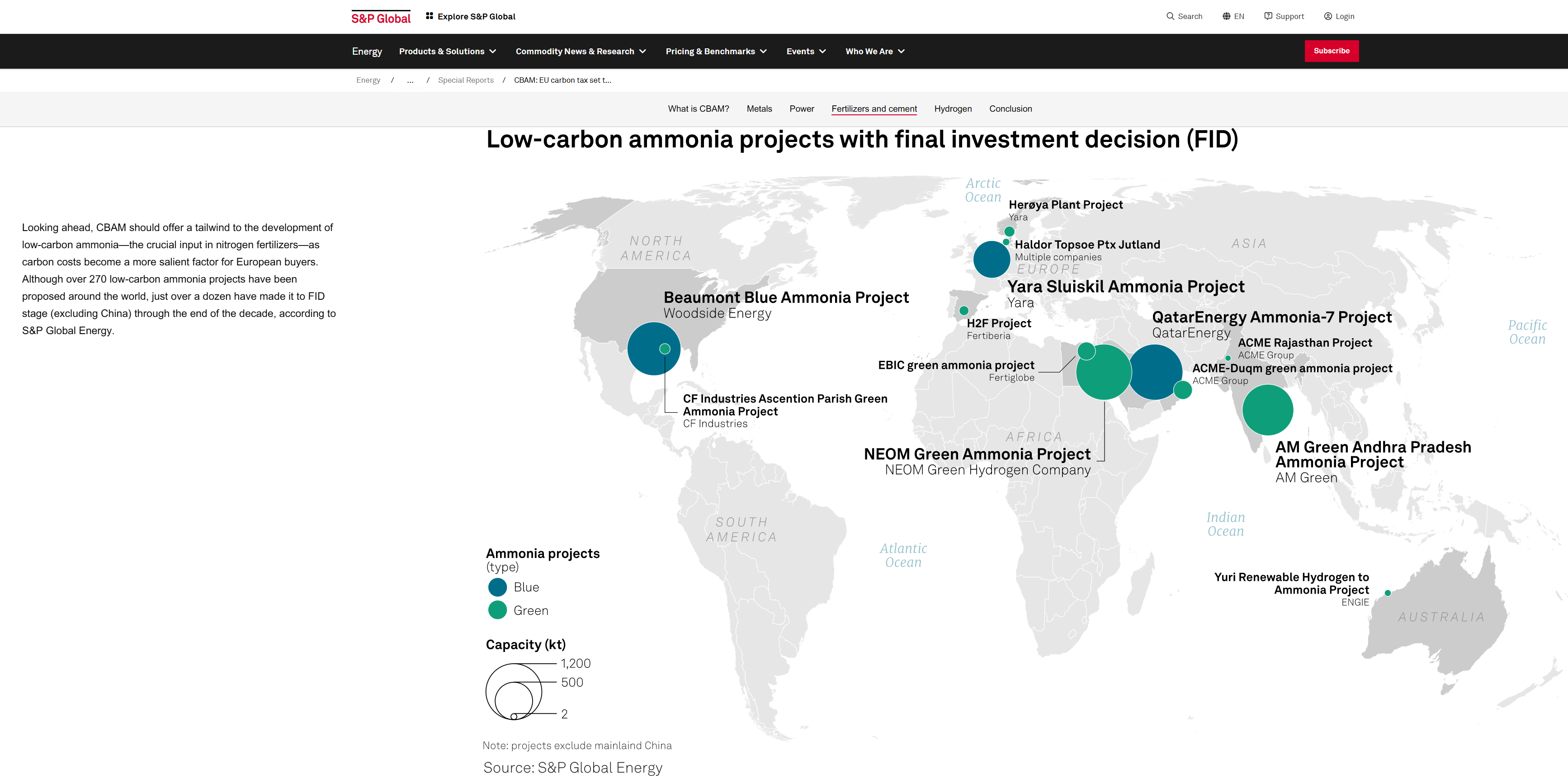The width and height of the screenshot is (1568, 779).
Task: Click the Yara Sluiskil blue bubble
Action: [x=991, y=259]
